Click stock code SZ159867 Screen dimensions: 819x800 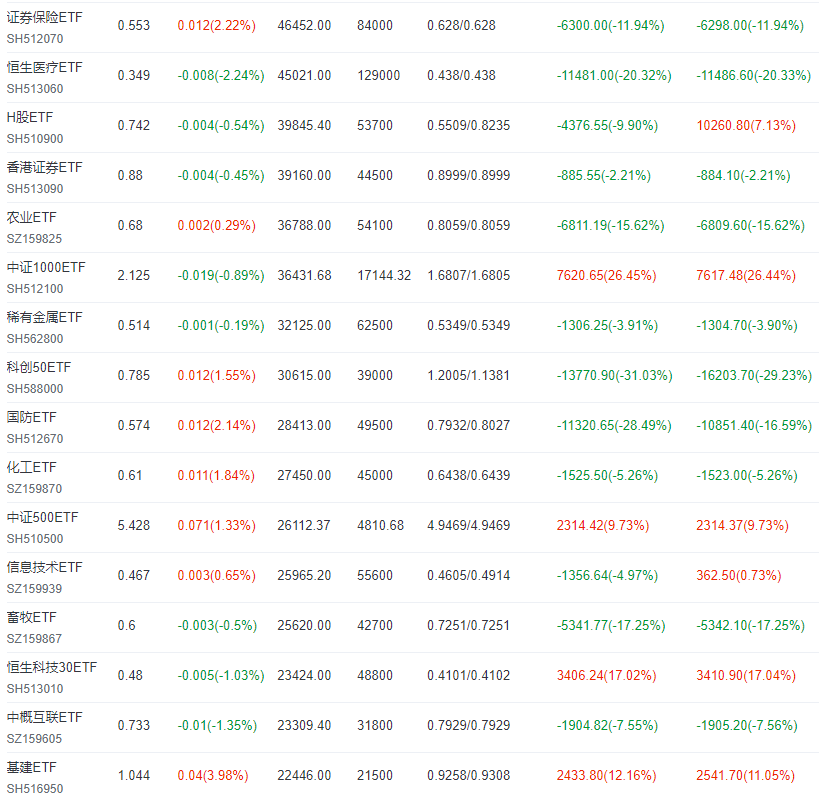point(34,639)
